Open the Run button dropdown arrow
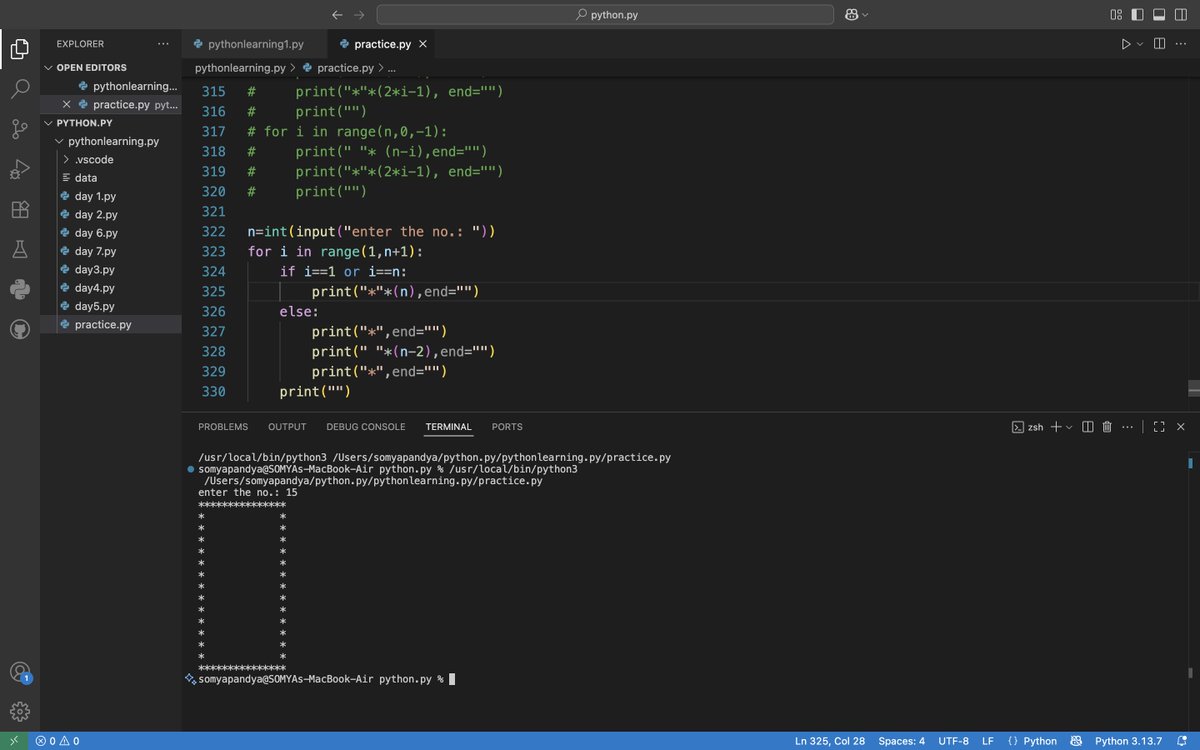The image size is (1200, 750). pos(1140,44)
